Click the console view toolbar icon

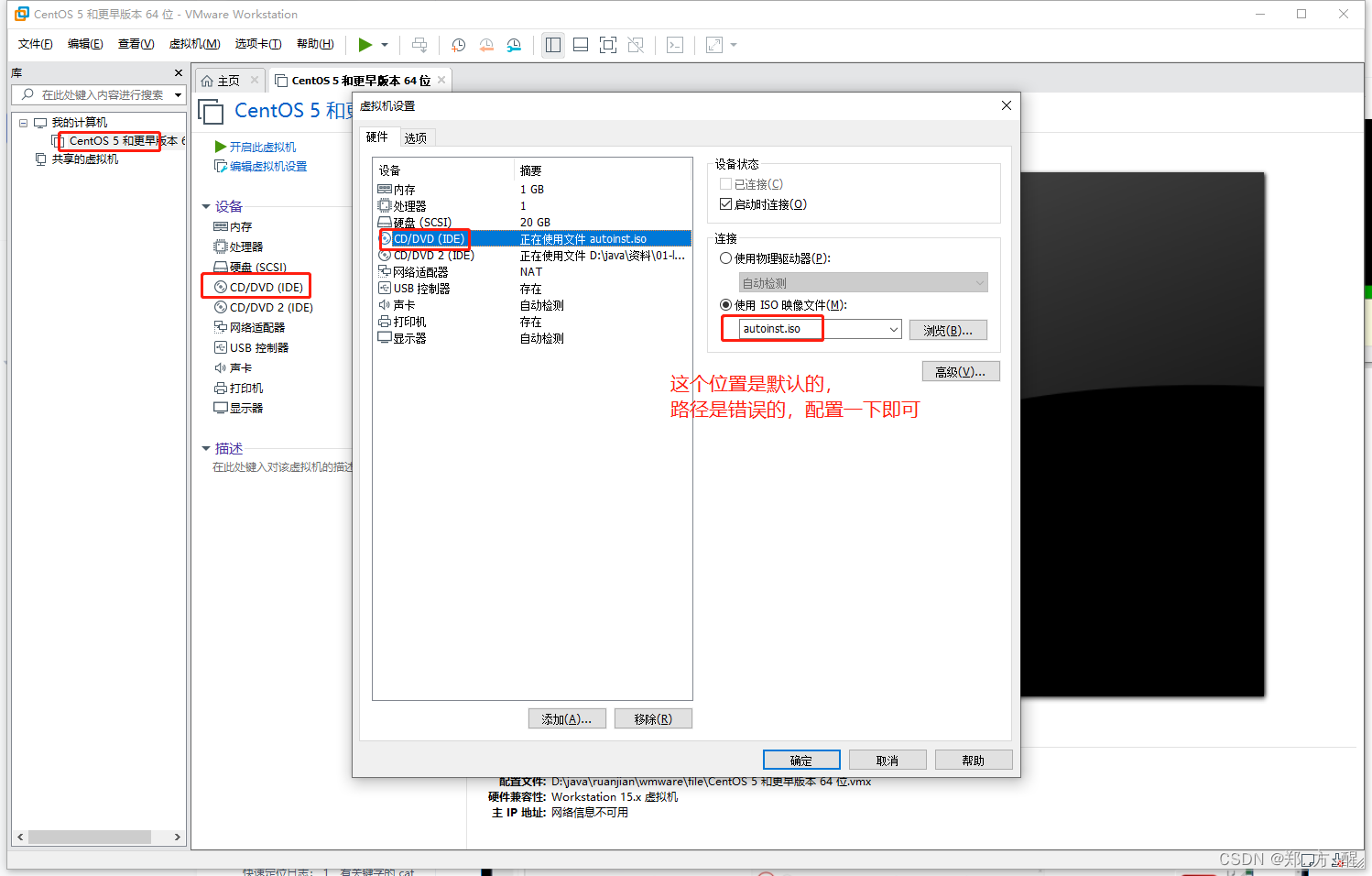point(675,44)
